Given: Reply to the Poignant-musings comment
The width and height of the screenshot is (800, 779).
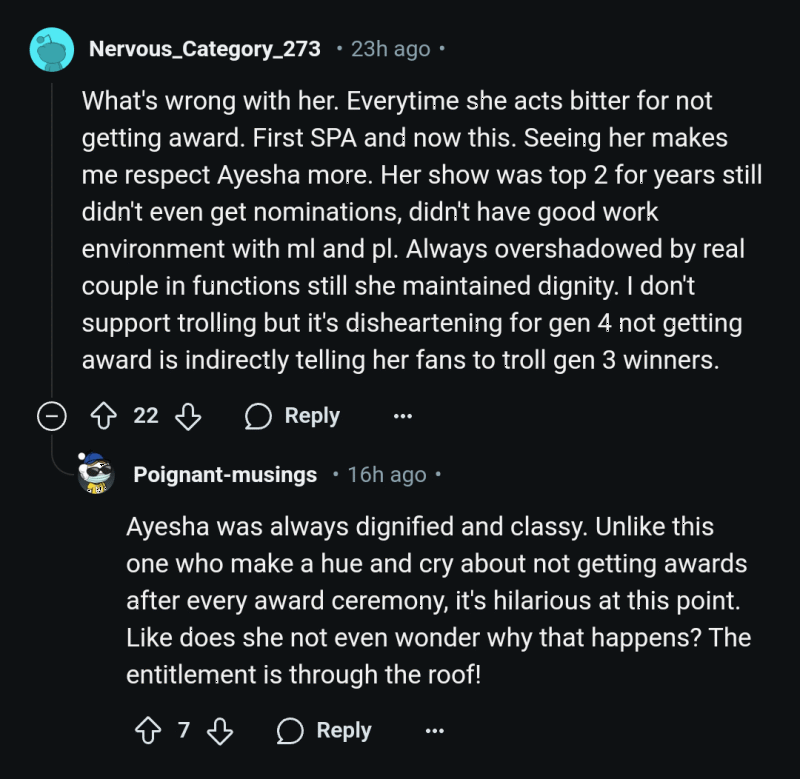Looking at the screenshot, I should (x=325, y=731).
